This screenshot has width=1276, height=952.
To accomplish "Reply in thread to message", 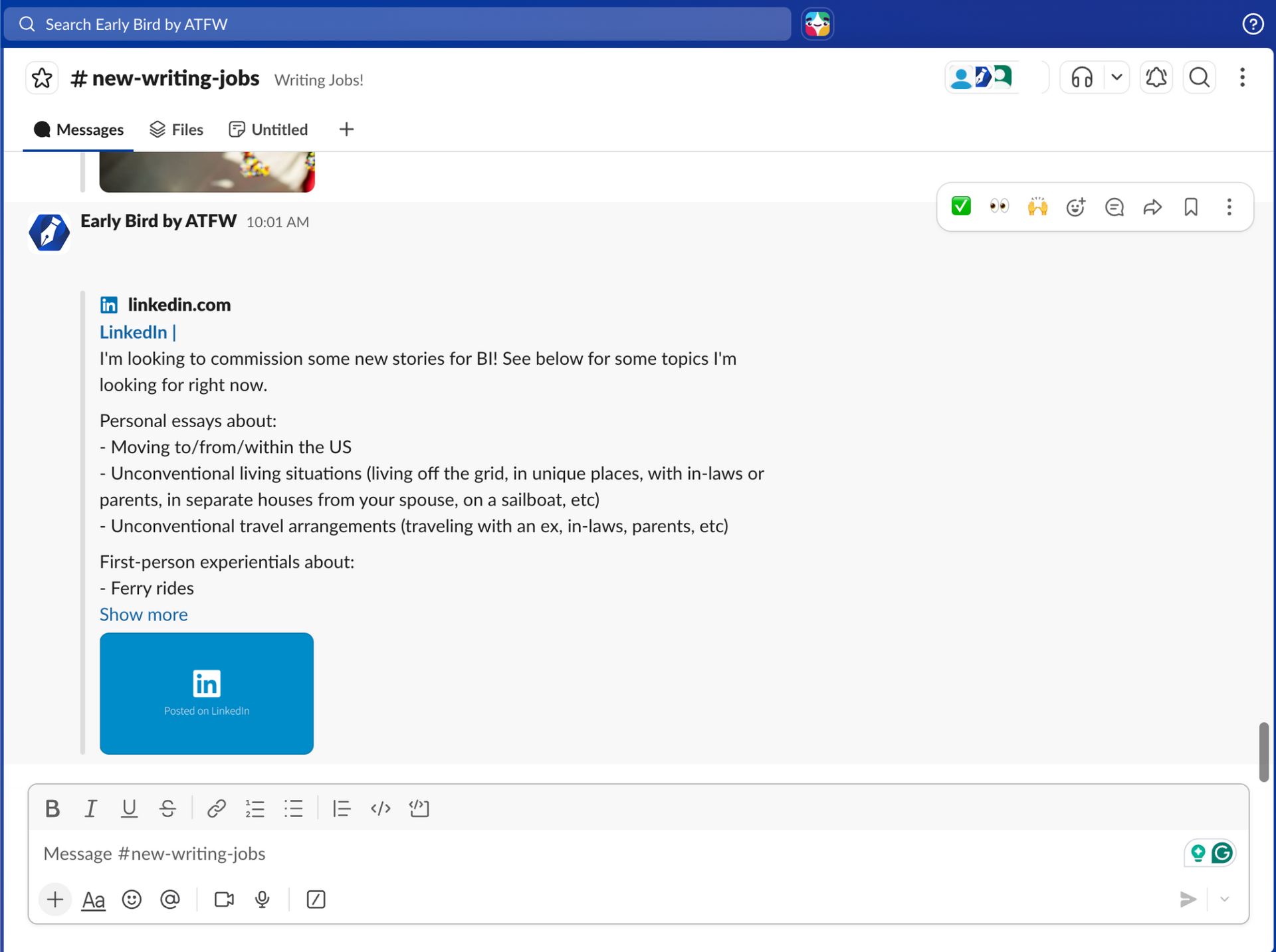I will click(1114, 207).
